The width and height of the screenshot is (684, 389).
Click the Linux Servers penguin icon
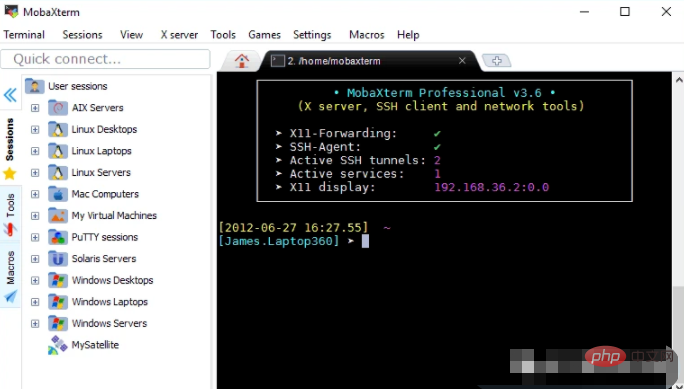pyautogui.click(x=58, y=172)
